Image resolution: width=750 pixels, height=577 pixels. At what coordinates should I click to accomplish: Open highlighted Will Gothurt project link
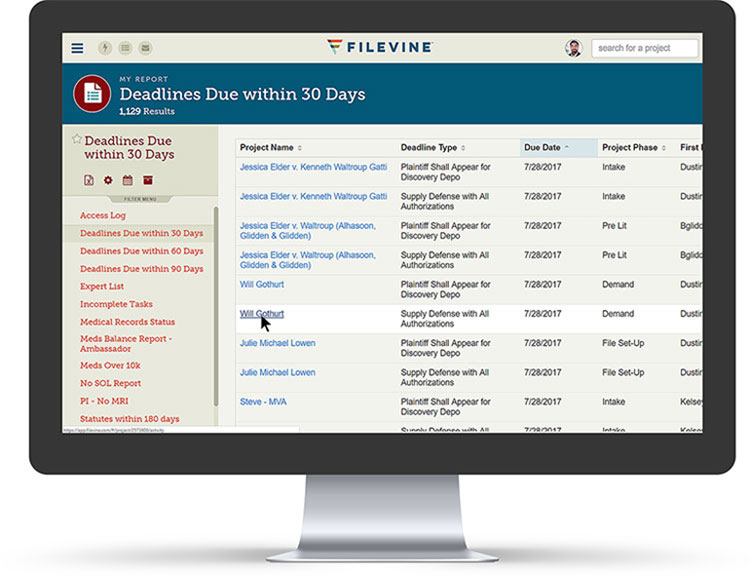point(262,314)
